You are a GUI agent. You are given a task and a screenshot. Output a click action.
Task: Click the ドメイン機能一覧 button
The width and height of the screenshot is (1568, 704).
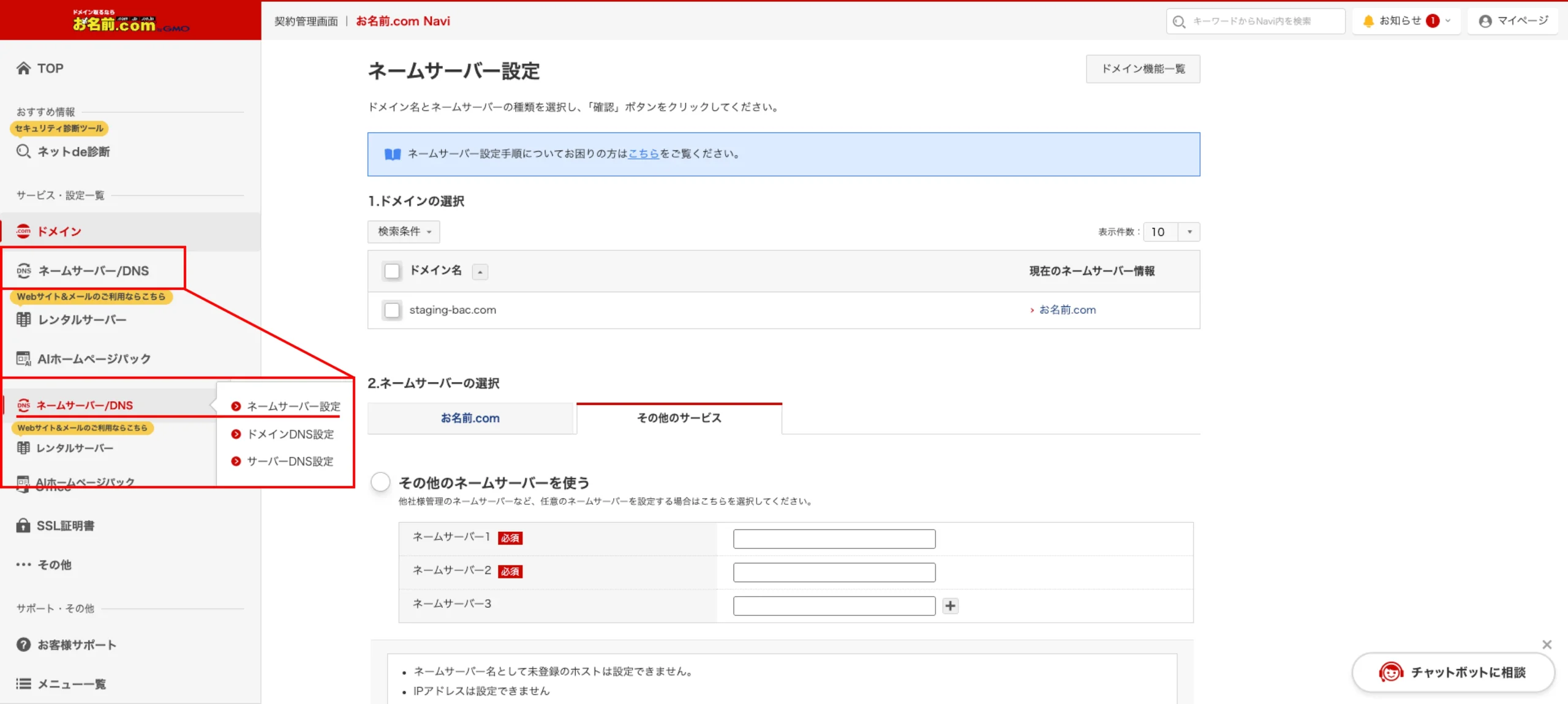(1142, 69)
